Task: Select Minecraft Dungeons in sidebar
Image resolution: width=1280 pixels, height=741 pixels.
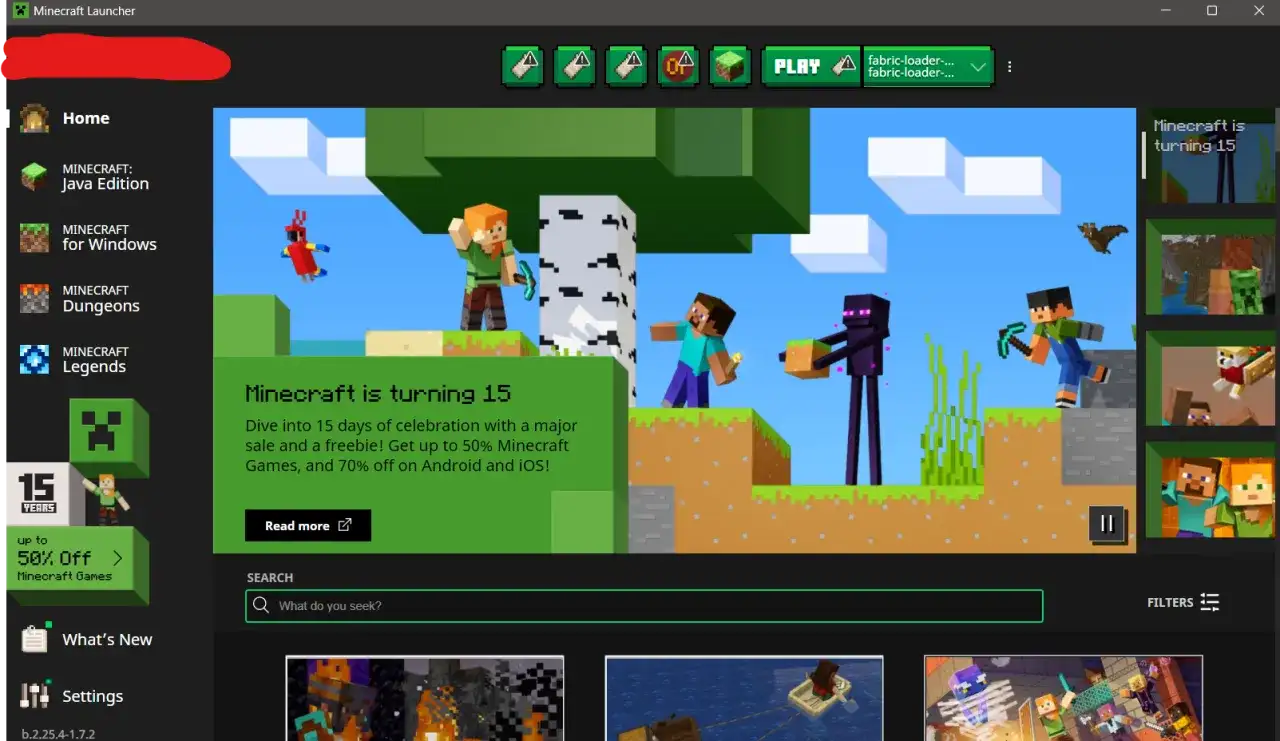Action: pyautogui.click(x=80, y=299)
